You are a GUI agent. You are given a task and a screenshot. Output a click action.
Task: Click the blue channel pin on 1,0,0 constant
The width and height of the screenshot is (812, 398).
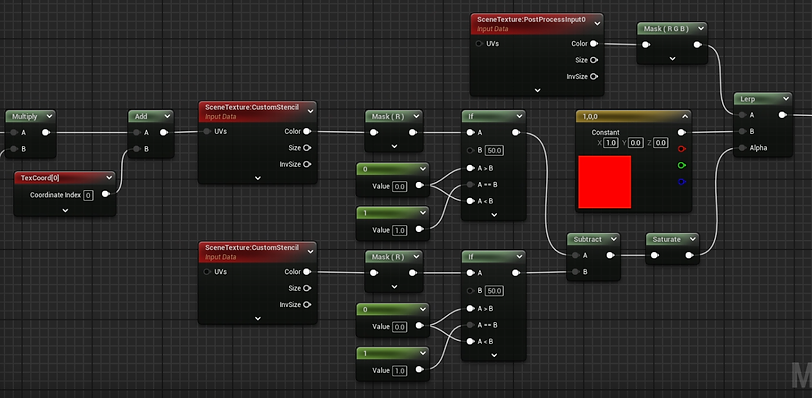pos(682,182)
